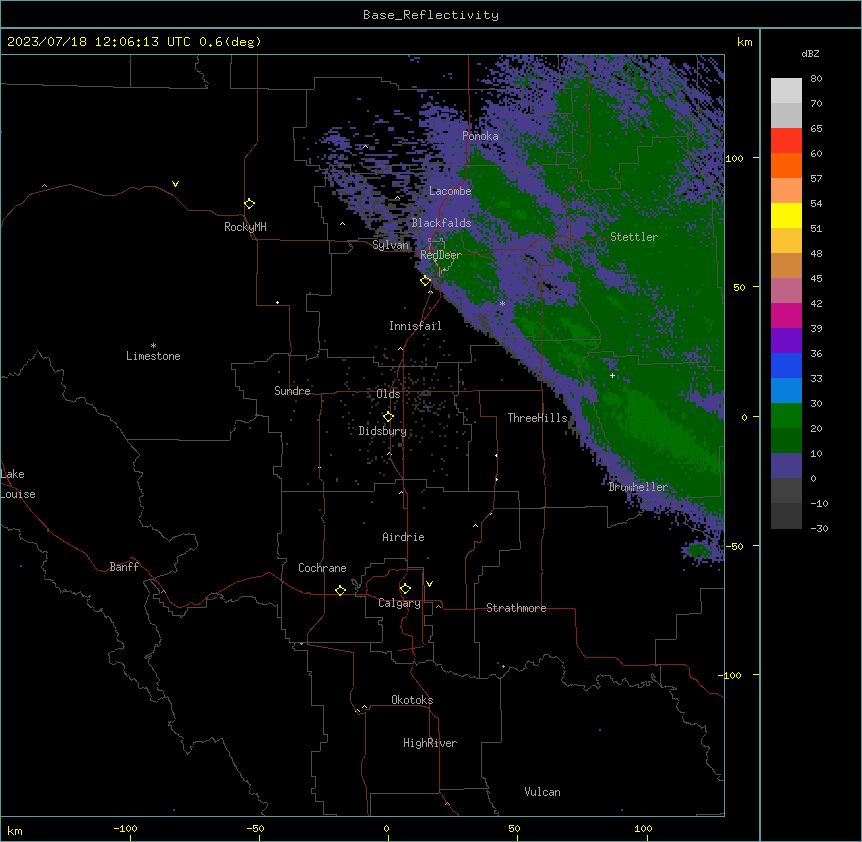Click the ThreeHills map label
Viewport: 862px width, 842px height.
pyautogui.click(x=537, y=418)
